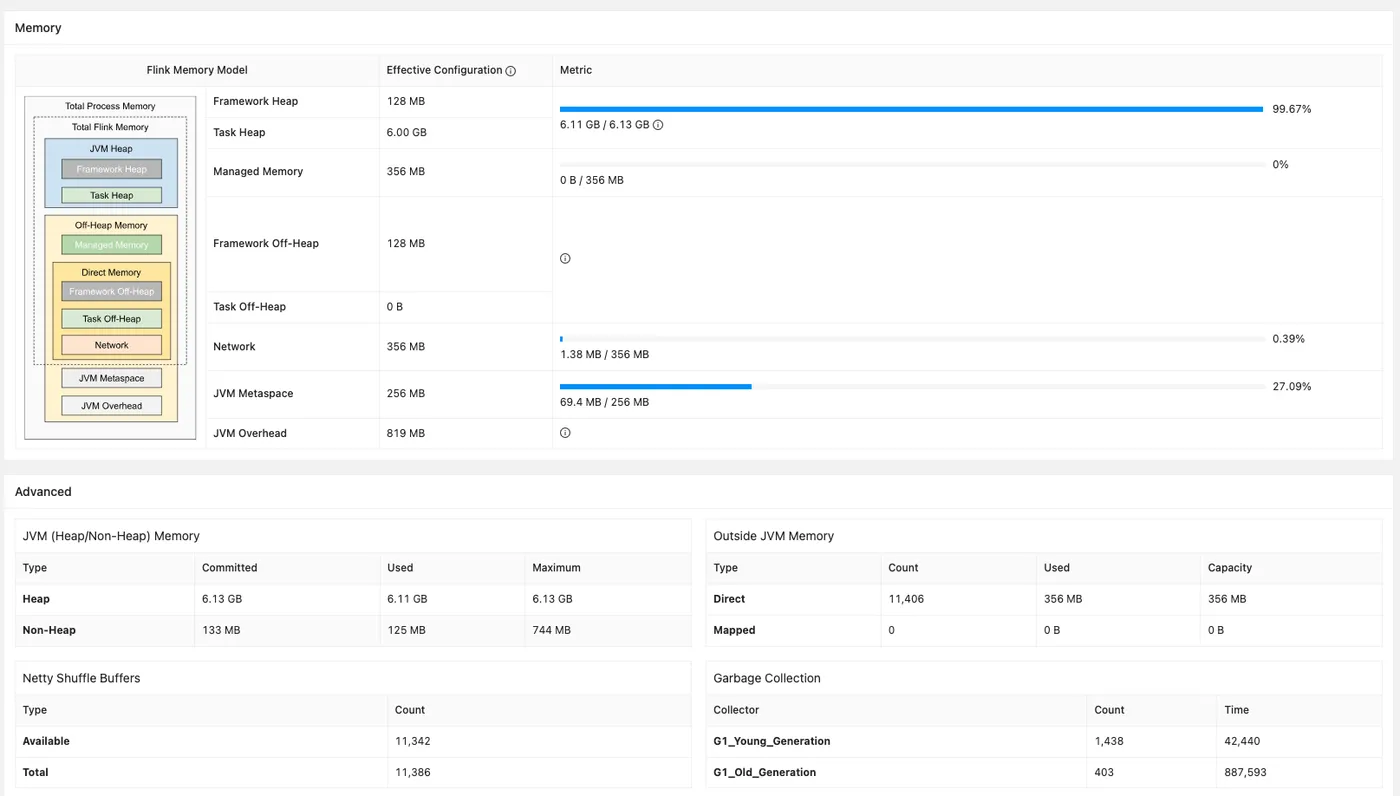Viewport: 1400px width, 796px height.
Task: Click the Network box in the diagram
Action: pyautogui.click(x=111, y=345)
